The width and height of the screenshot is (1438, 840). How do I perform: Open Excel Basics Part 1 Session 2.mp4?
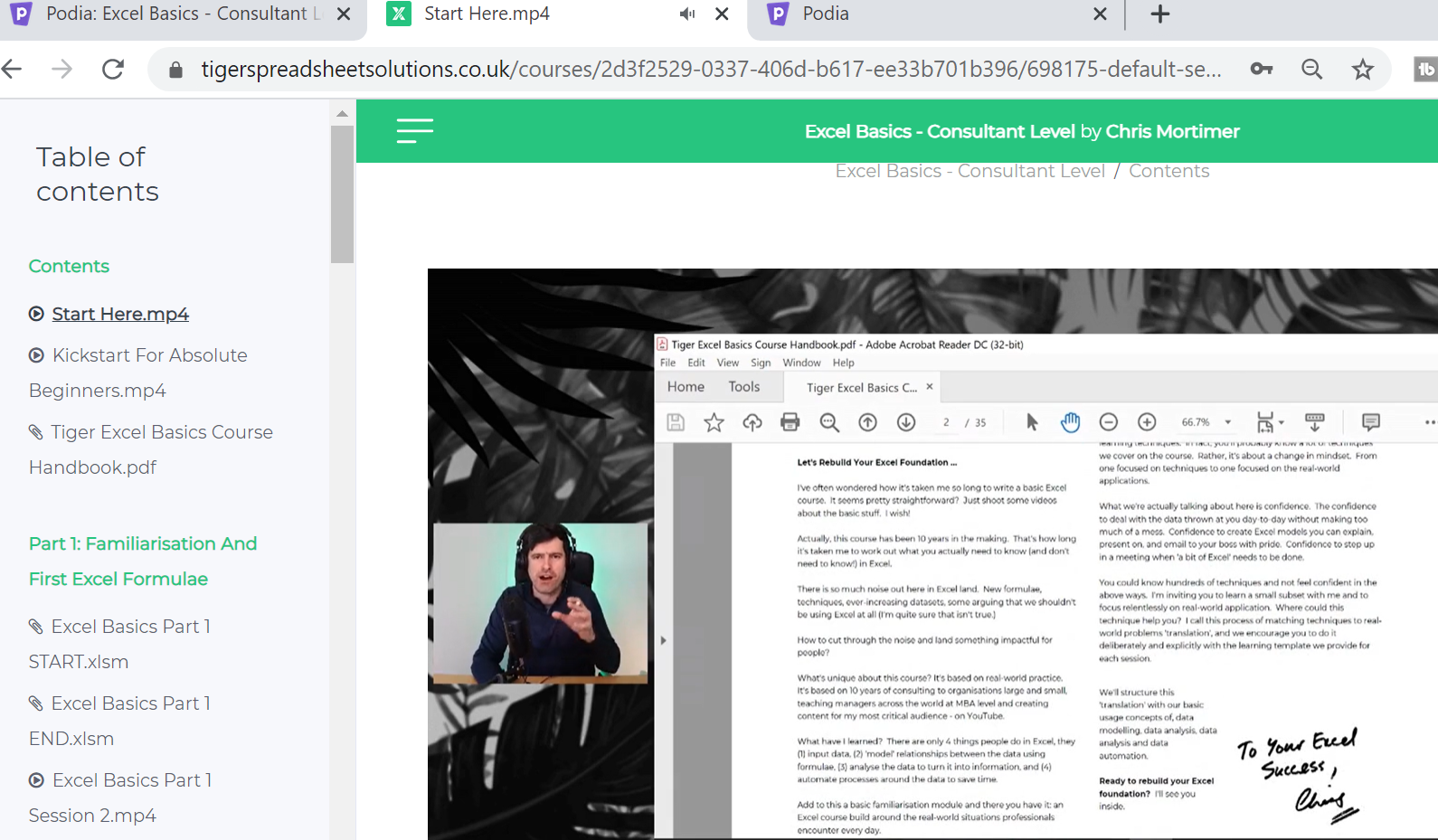pos(132,780)
